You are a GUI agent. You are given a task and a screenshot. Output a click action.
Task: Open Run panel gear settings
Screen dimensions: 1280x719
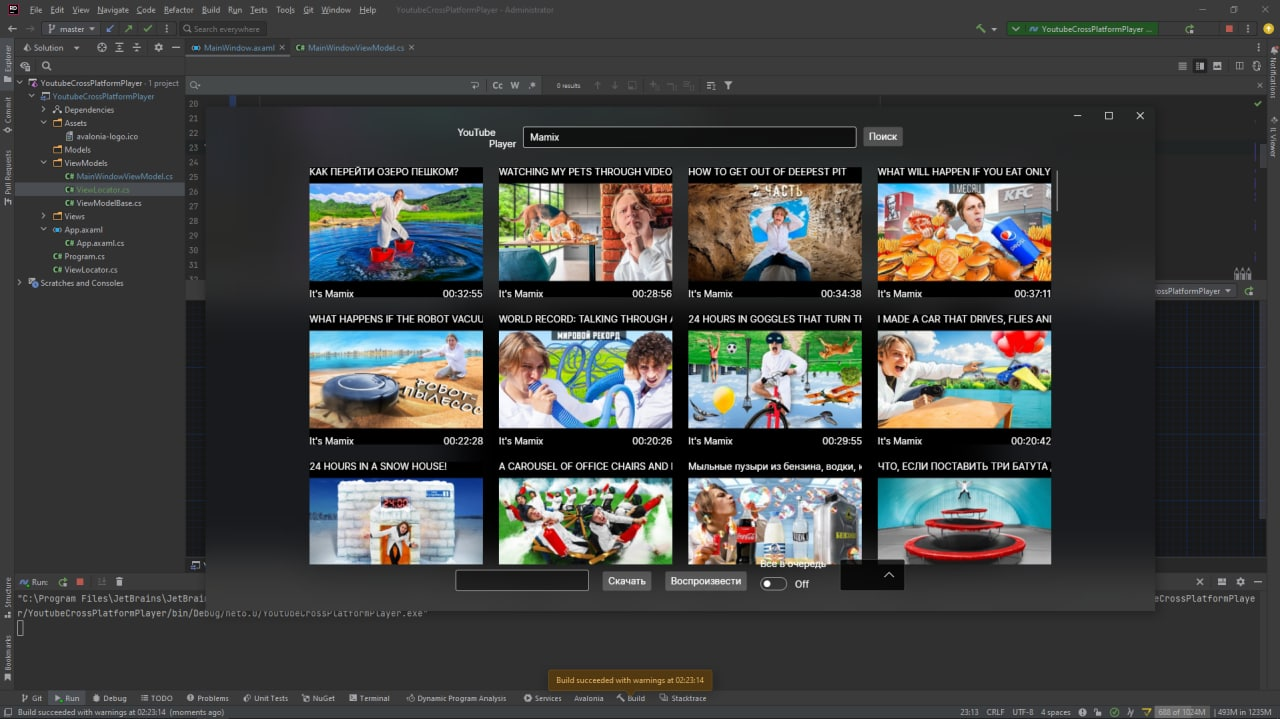[x=1241, y=582]
